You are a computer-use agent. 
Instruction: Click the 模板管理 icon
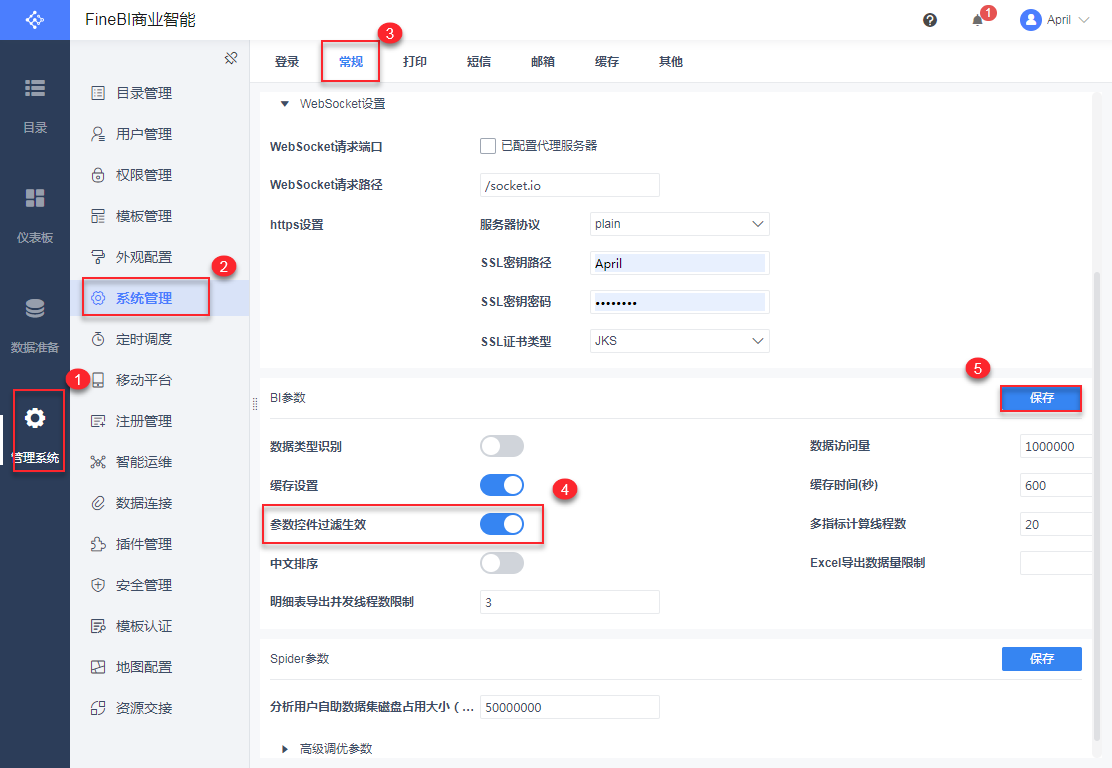coord(98,216)
